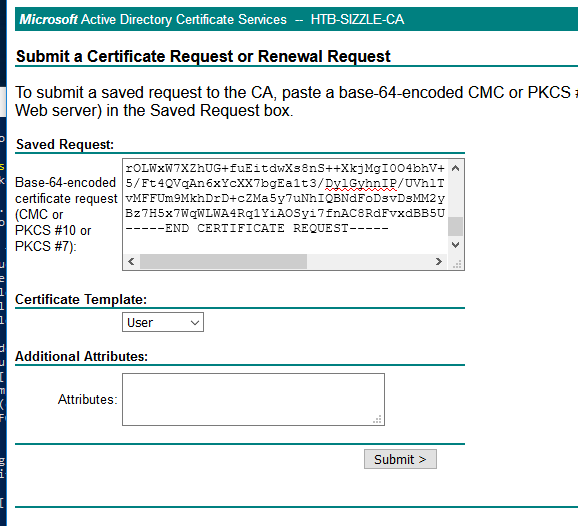
Task: Click the horizontal scrollbar thumb in Saved Request
Action: pos(223,261)
